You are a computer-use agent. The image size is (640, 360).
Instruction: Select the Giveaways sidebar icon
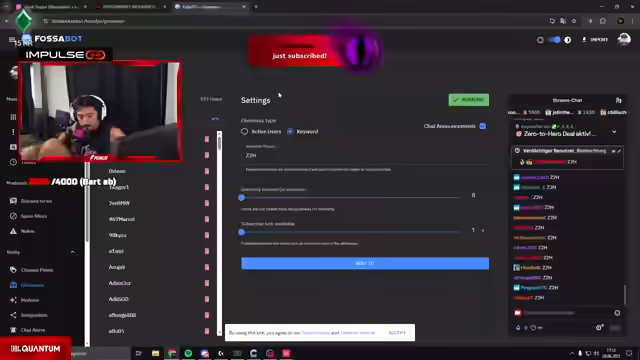click(x=13, y=285)
